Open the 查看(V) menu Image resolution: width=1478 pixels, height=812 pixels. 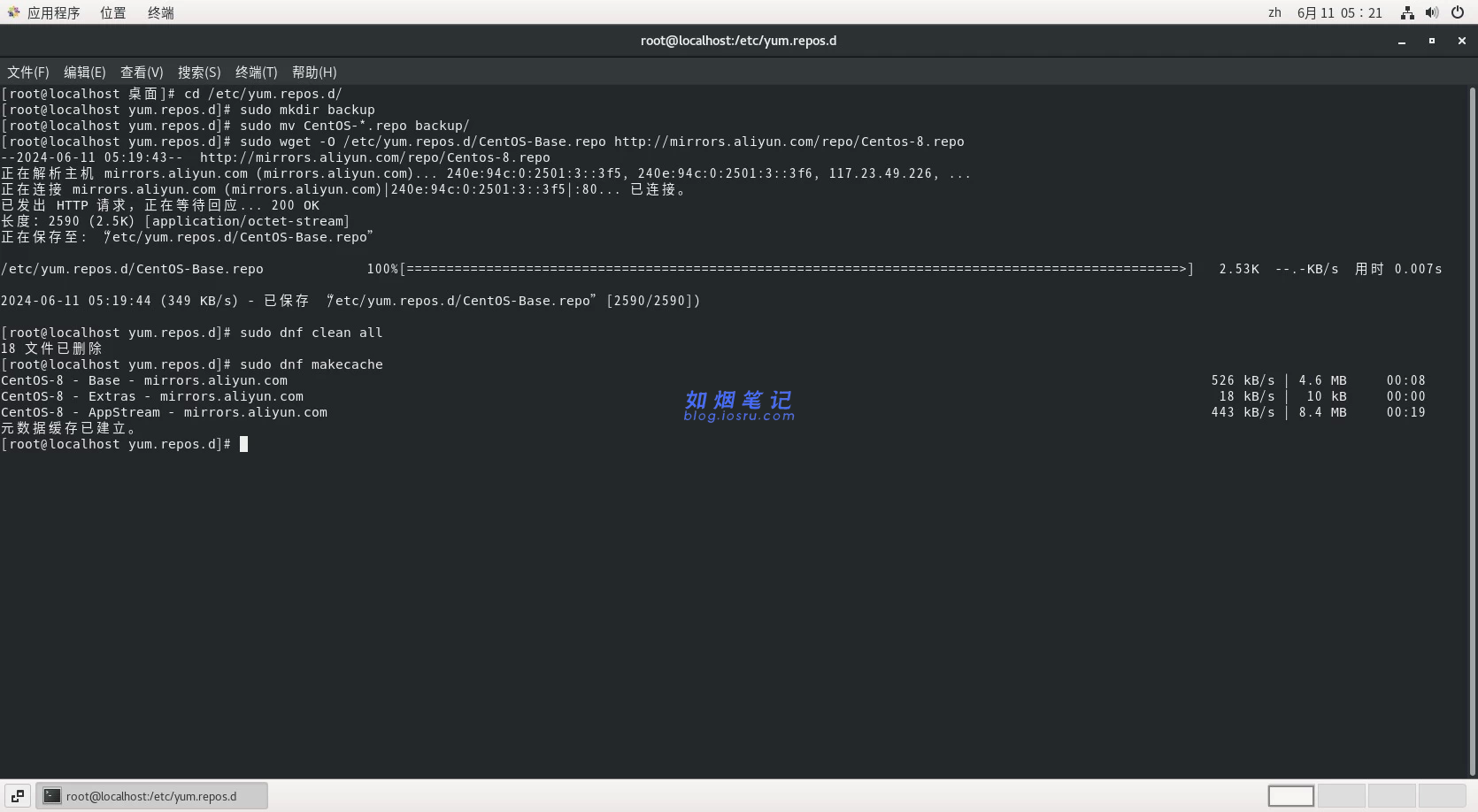click(x=142, y=73)
